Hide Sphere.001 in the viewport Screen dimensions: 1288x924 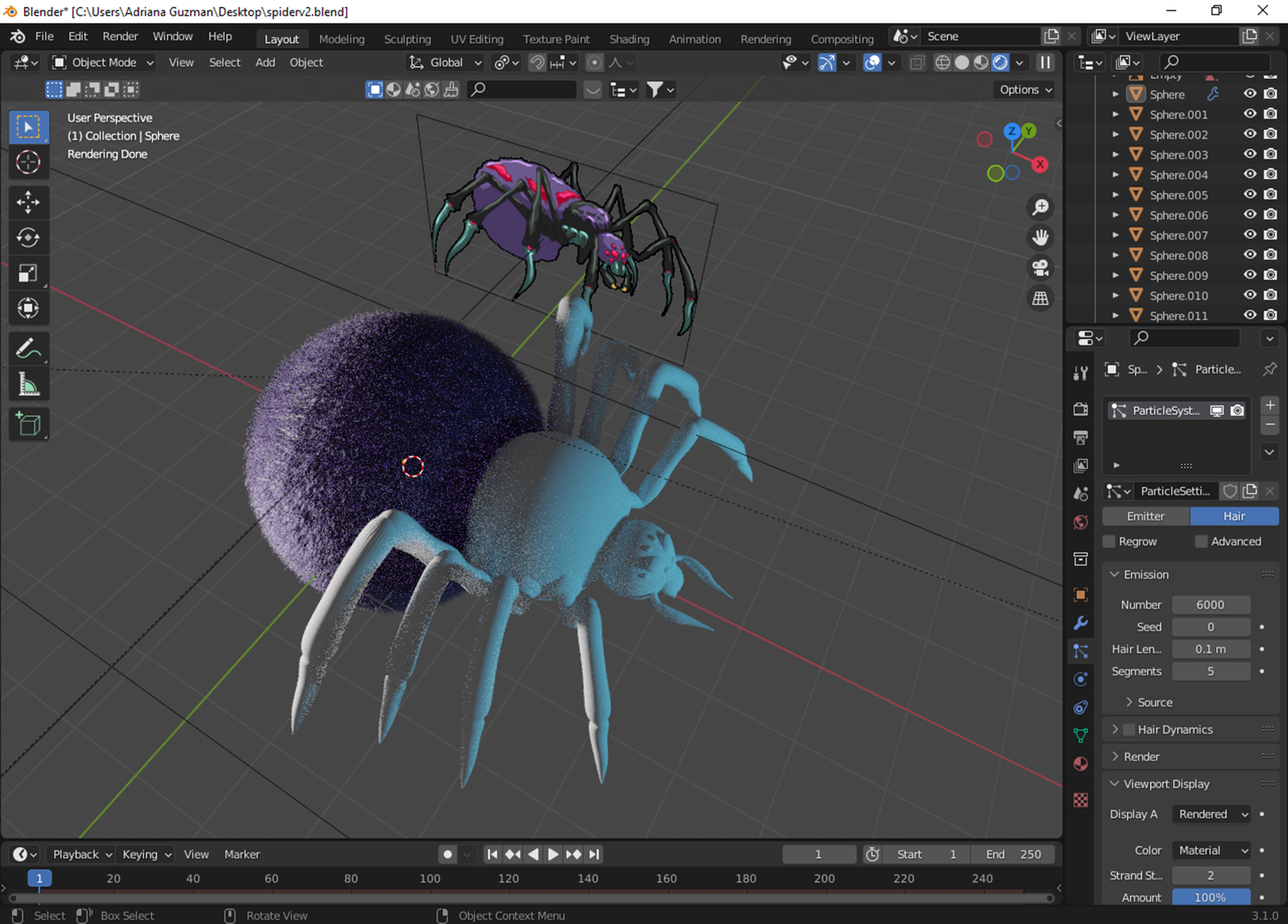[x=1250, y=114]
